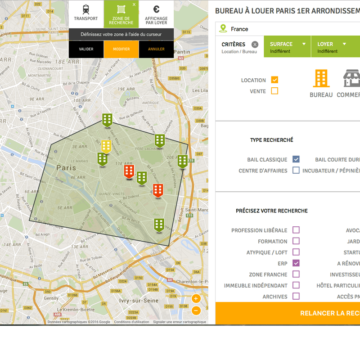Check the Formation checkbox
This screenshot has height=360, width=360.
(296, 241)
